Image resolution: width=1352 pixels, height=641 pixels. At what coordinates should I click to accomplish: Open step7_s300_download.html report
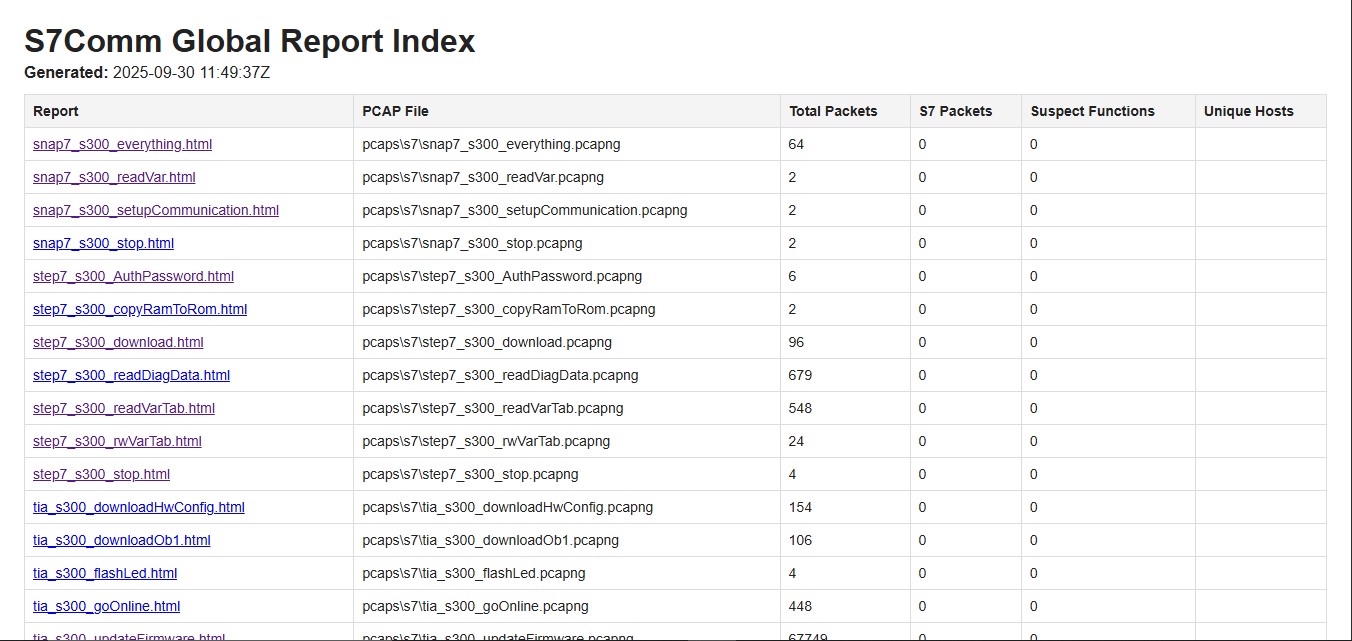118,342
